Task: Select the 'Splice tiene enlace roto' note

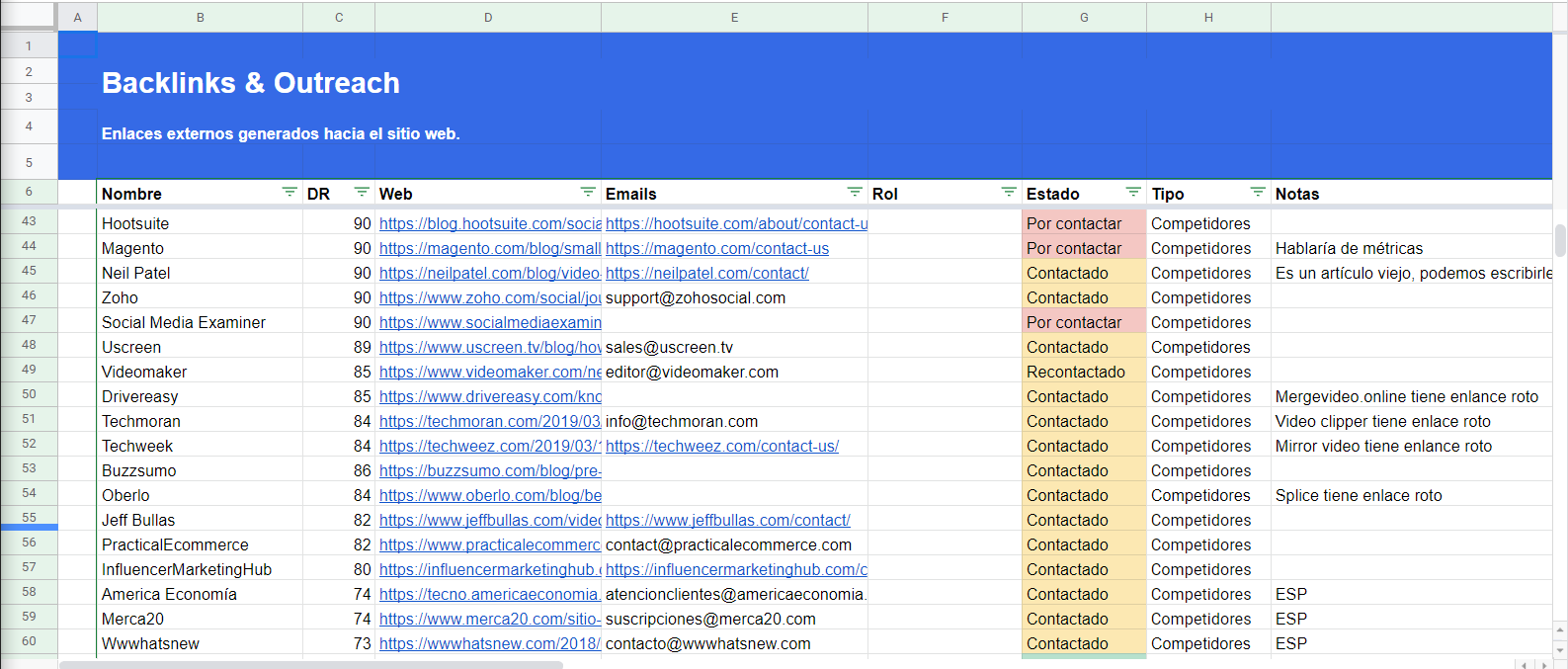Action: tap(1411, 496)
